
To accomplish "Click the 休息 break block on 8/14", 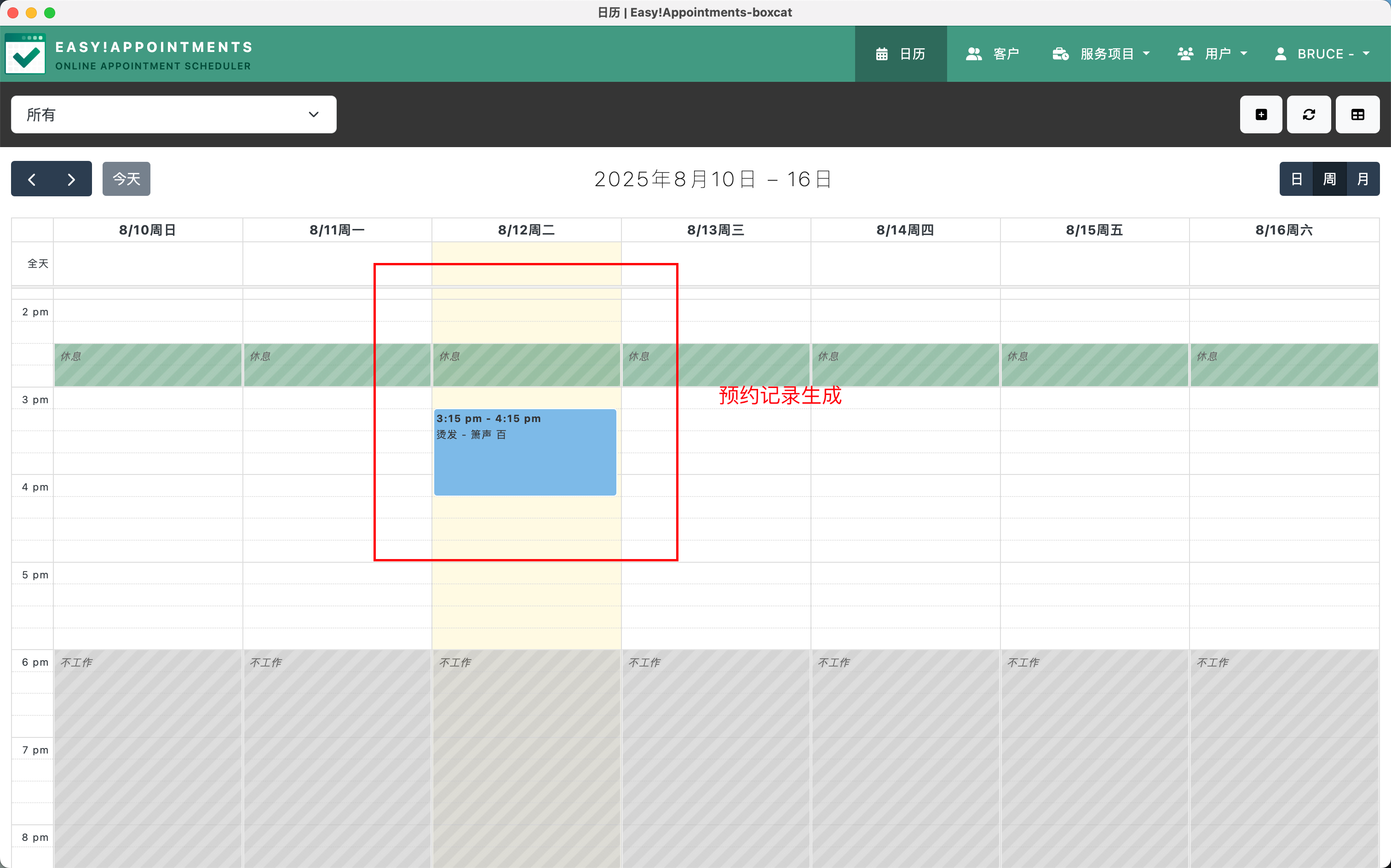I will pyautogui.click(x=906, y=365).
